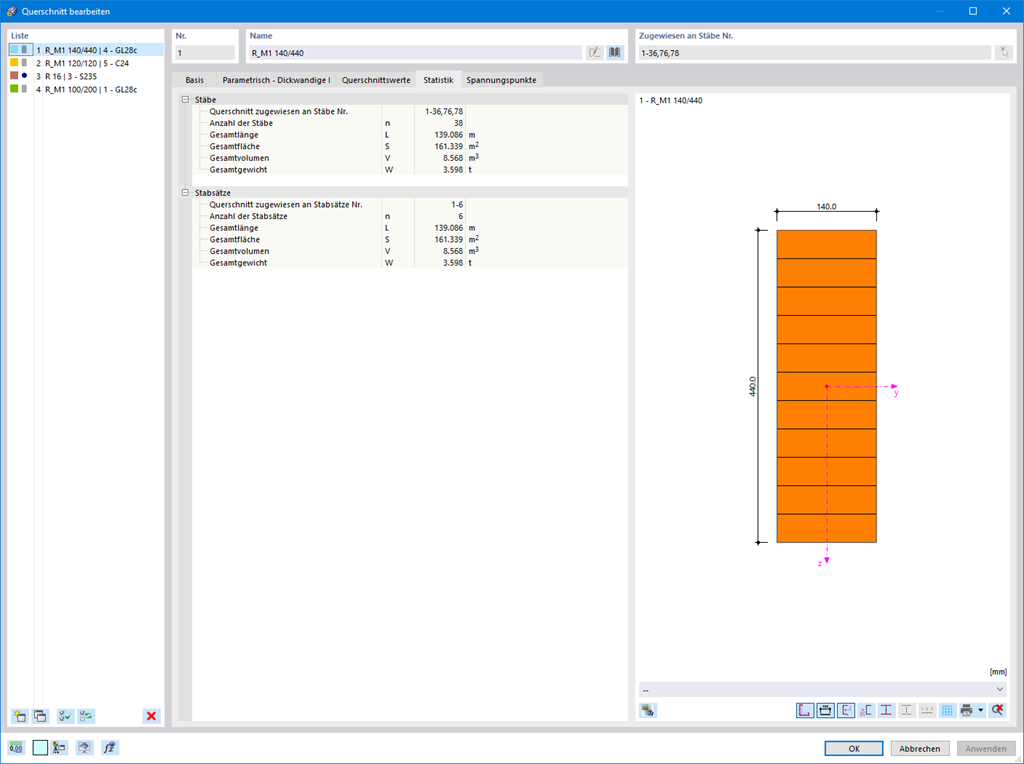Screen dimensions: 1024x764
Task: Click Gesamtvolumen row under Stäbe
Action: [x=410, y=158]
